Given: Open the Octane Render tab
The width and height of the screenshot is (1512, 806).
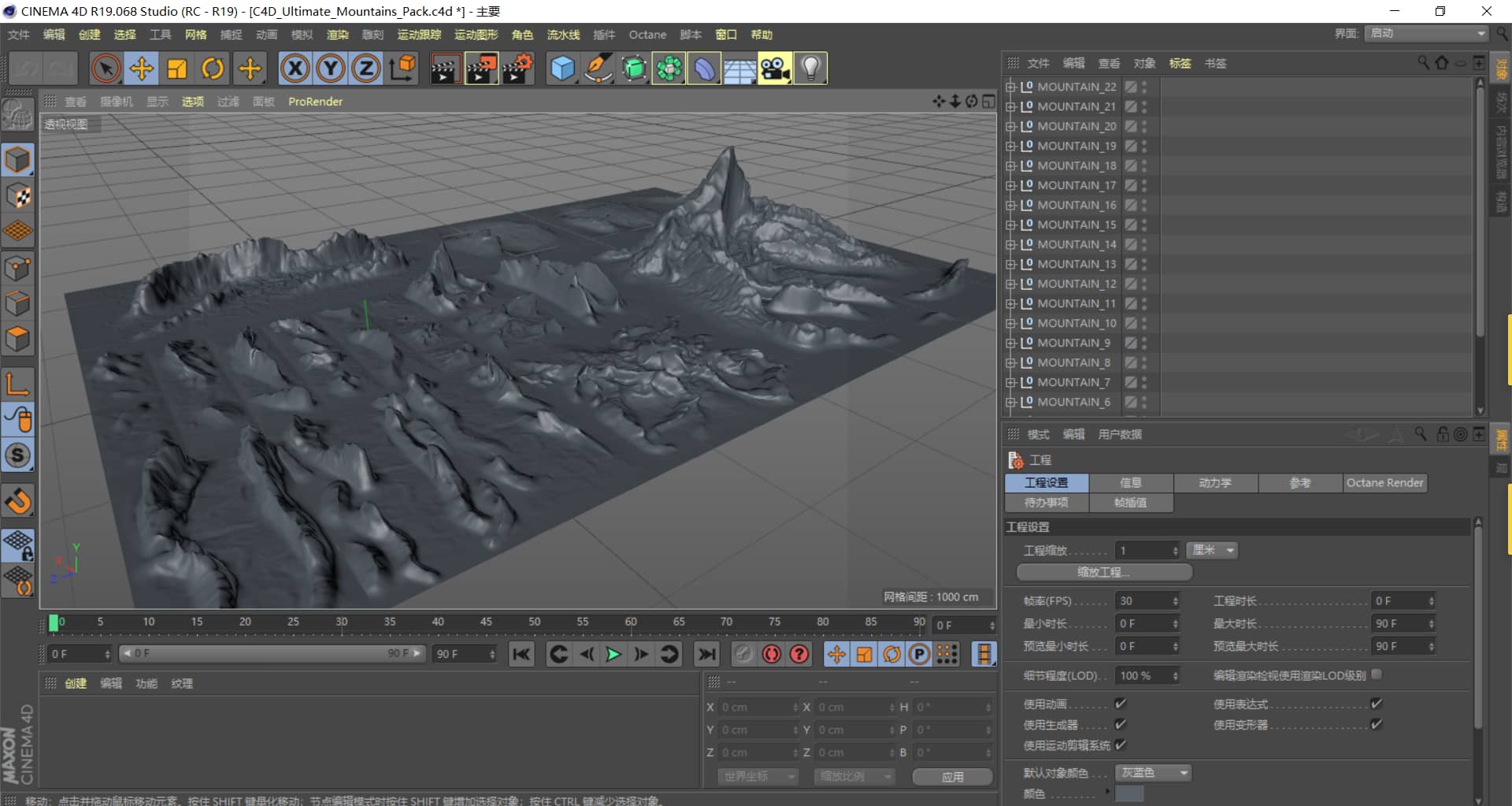Looking at the screenshot, I should coord(1384,483).
